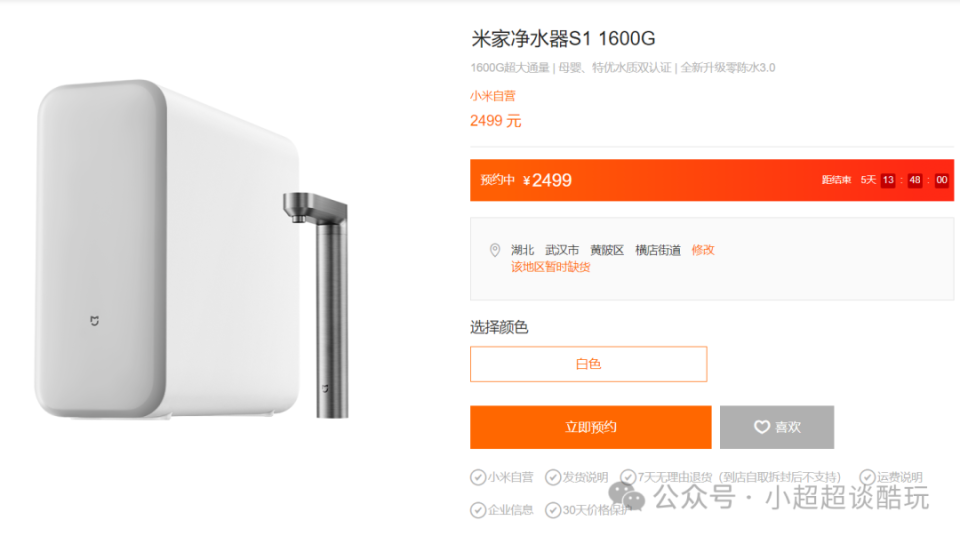This screenshot has width=960, height=536.
Task: Select the 白色 color option
Action: pos(588,364)
